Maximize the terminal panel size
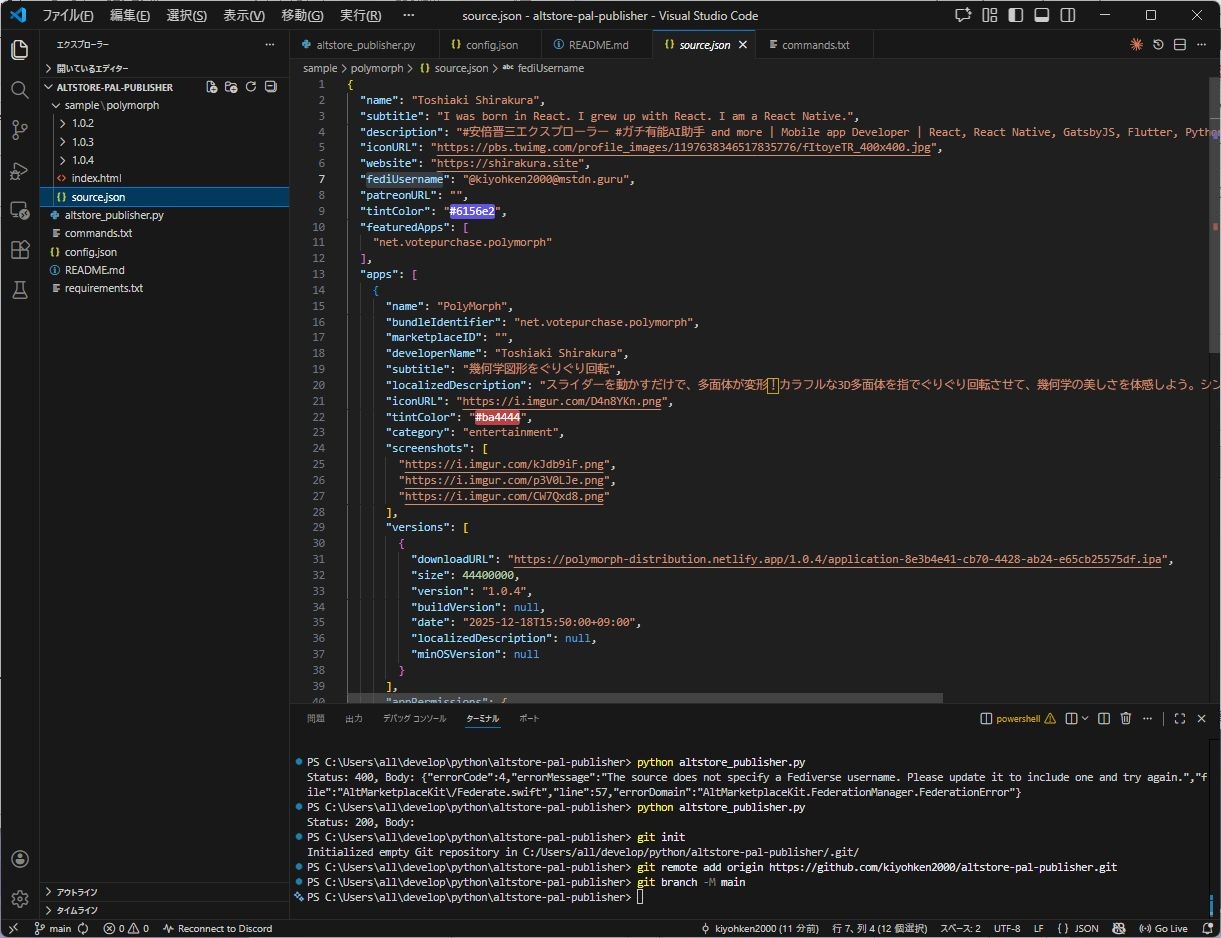 click(1179, 718)
